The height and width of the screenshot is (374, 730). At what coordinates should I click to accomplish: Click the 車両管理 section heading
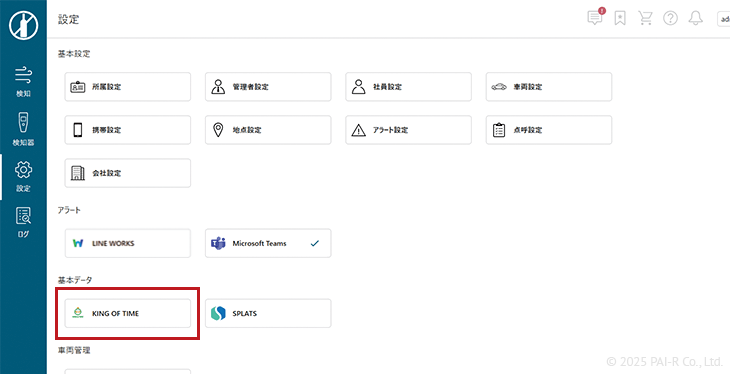pos(74,350)
